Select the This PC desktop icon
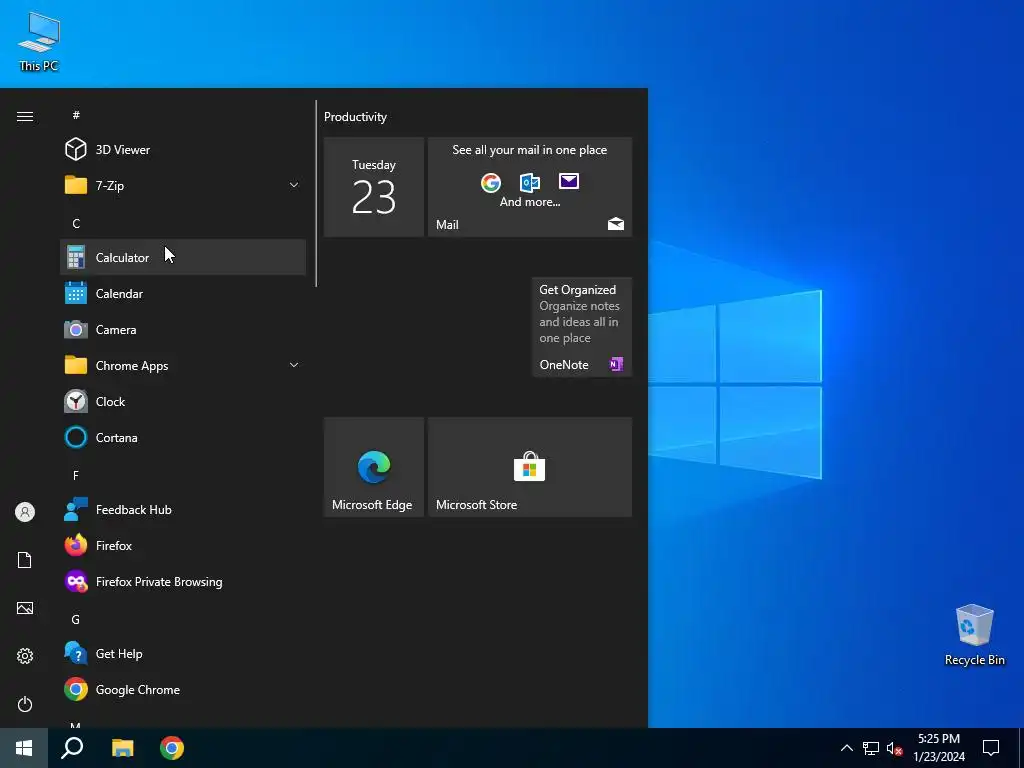Screen dimensions: 1024x768 click(39, 42)
